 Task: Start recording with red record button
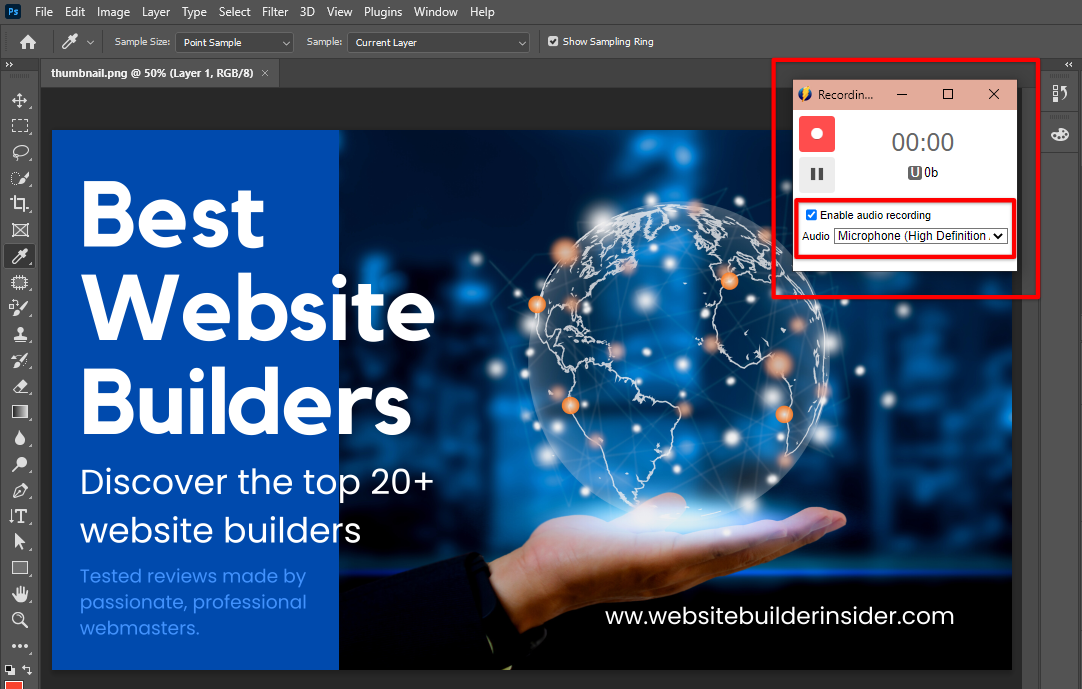tap(817, 134)
